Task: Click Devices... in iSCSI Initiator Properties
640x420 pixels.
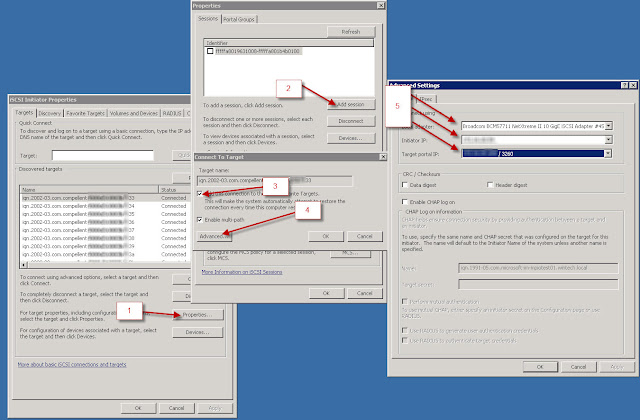Action: [x=198, y=332]
